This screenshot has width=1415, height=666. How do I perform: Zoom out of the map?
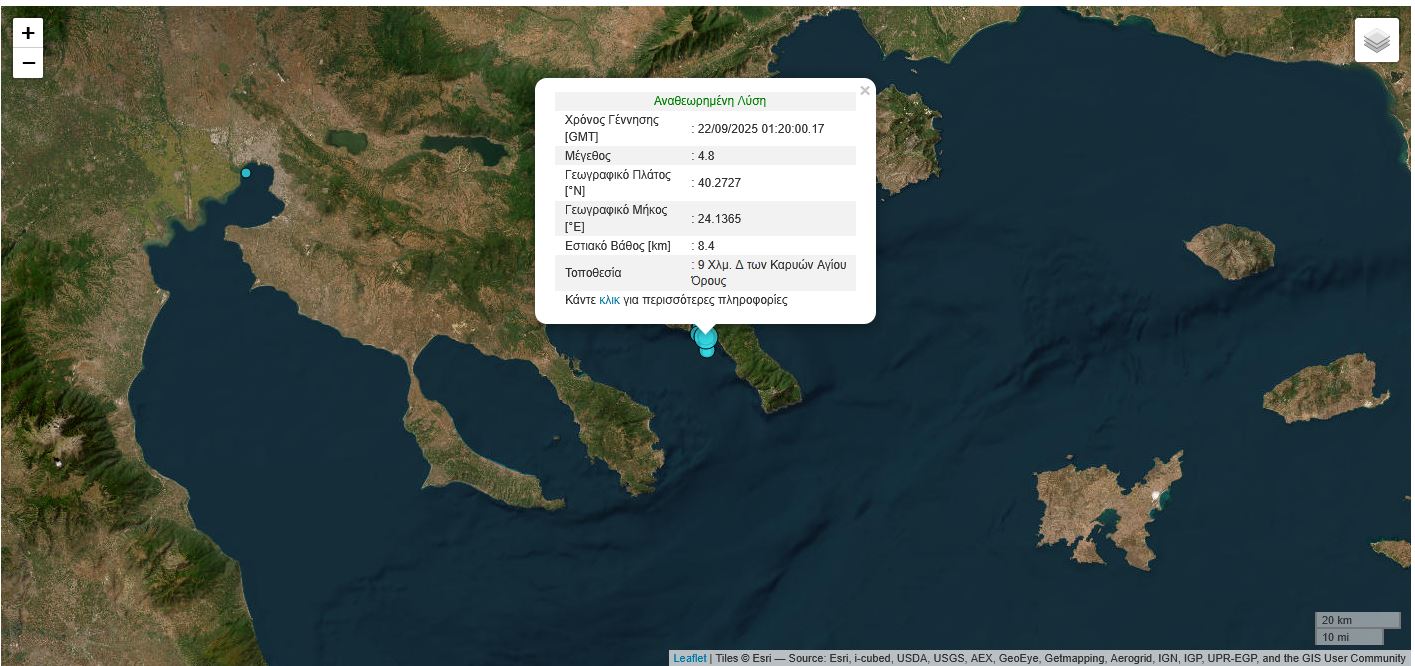tap(28, 63)
